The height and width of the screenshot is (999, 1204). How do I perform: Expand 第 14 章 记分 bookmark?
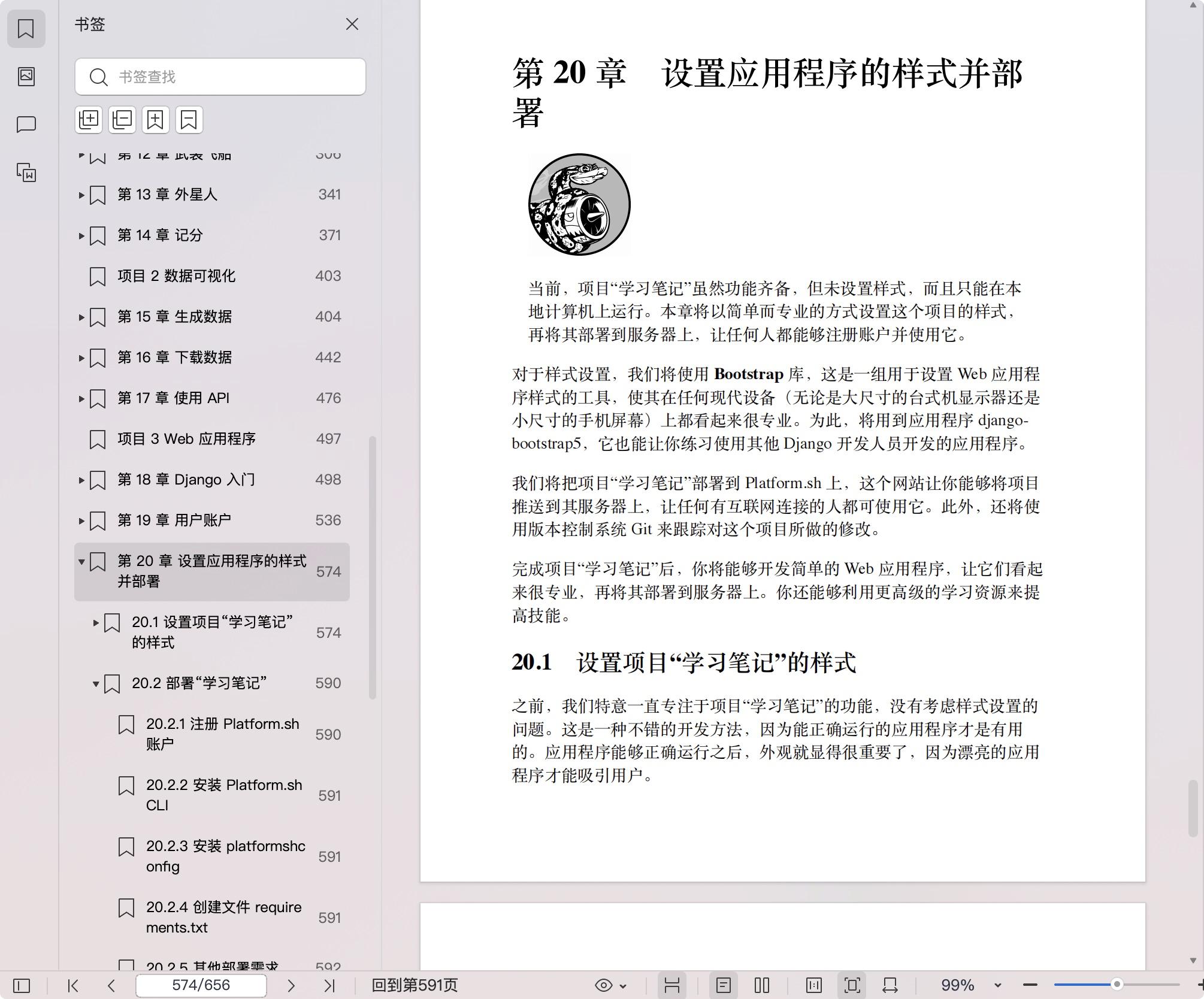click(81, 235)
